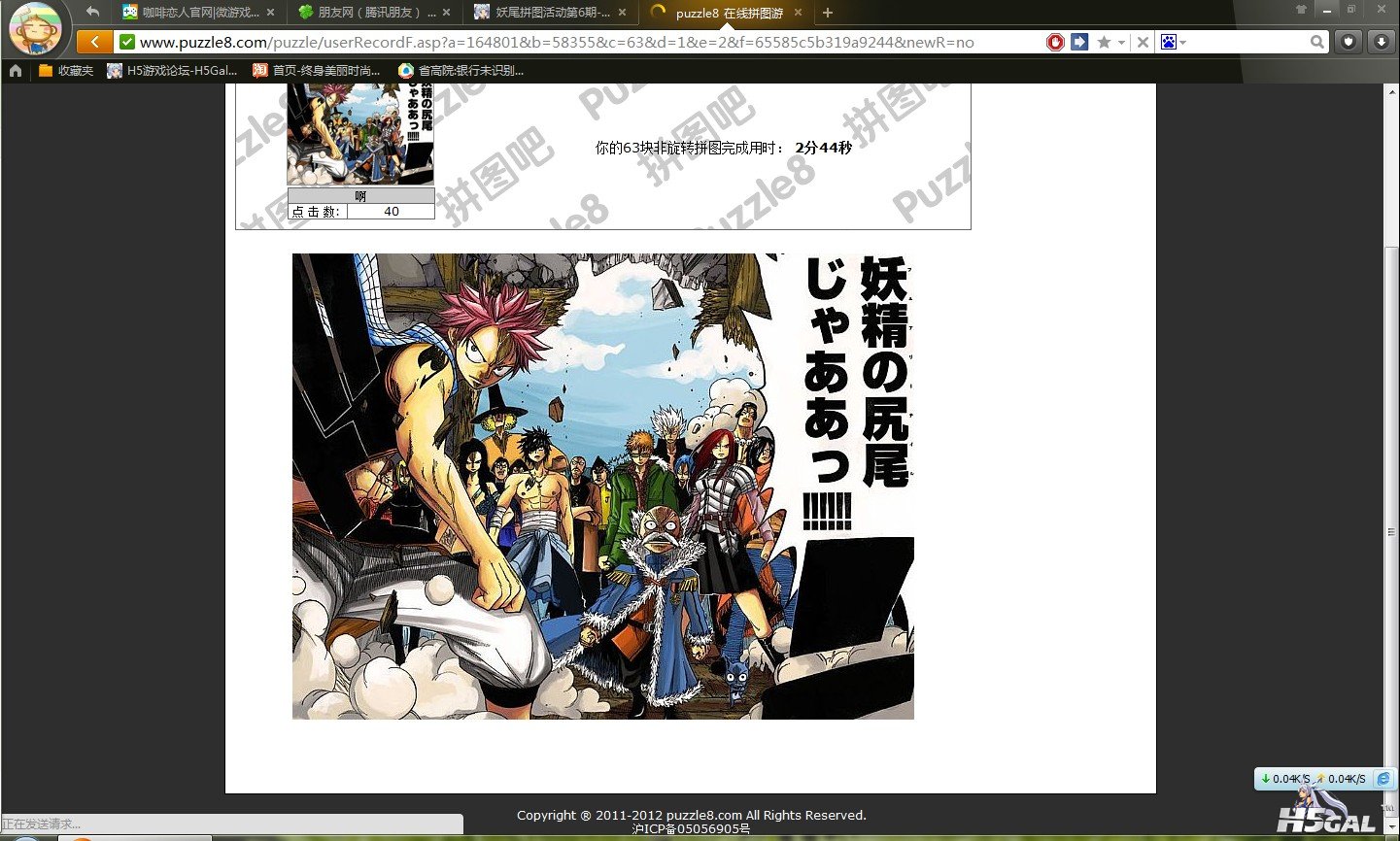Click the undo closed tab arrow
This screenshot has width=1400, height=841.
tap(92, 13)
